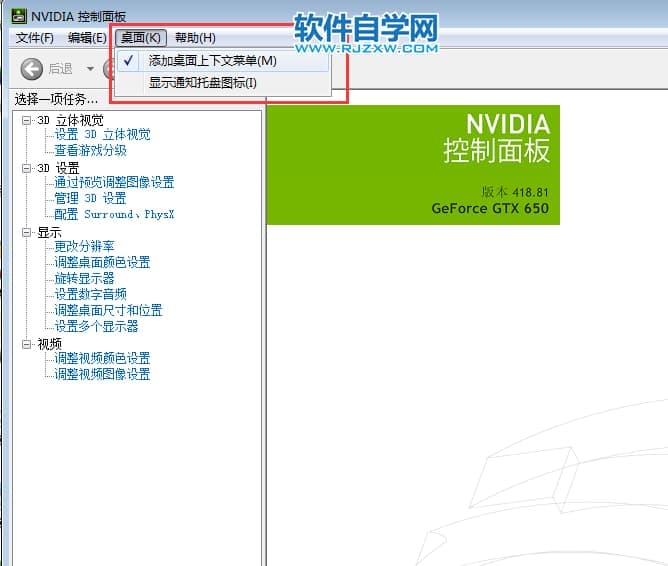Open the 文件(F) menu
Viewport: 668px width, 566px height.
click(x=35, y=38)
